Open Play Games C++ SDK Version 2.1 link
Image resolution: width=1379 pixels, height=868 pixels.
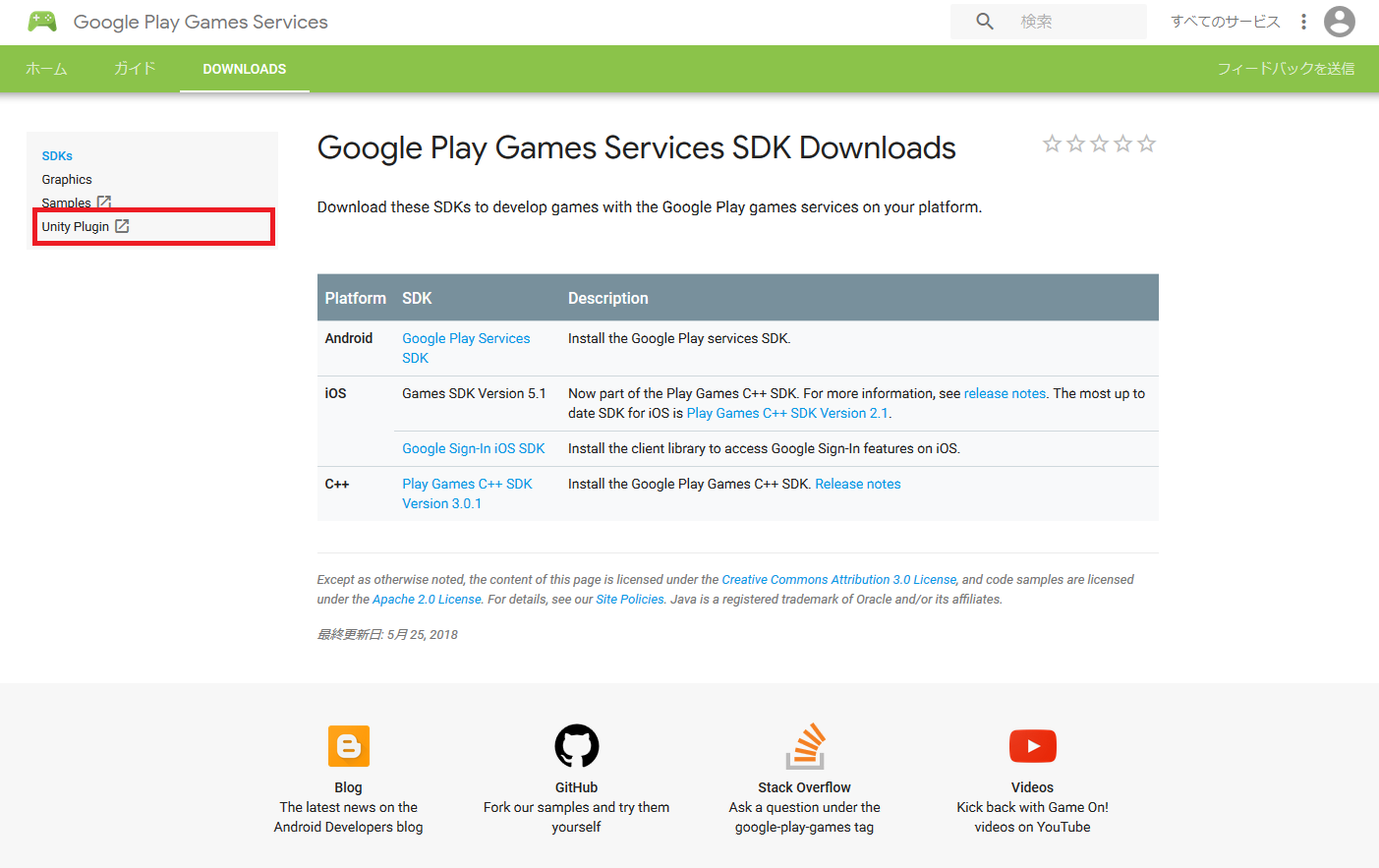point(787,413)
